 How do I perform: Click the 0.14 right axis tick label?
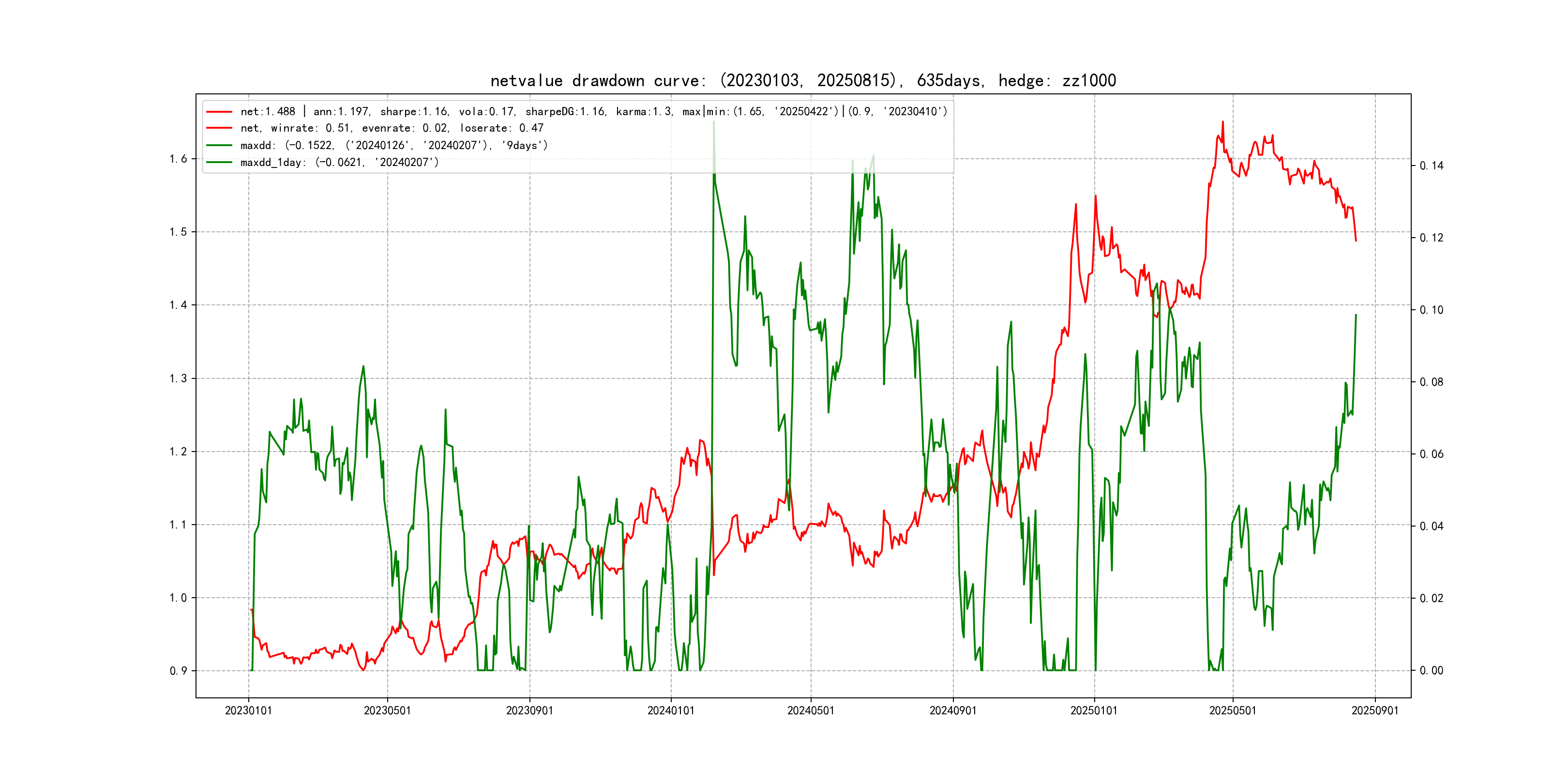[1431, 166]
